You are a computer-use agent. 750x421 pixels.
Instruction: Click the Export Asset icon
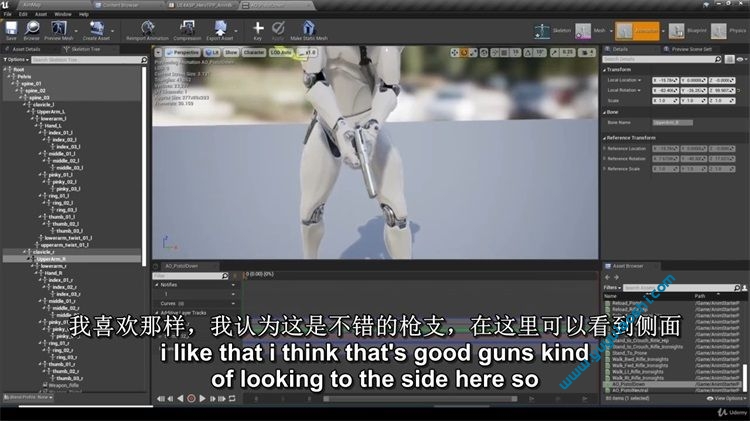(220, 28)
